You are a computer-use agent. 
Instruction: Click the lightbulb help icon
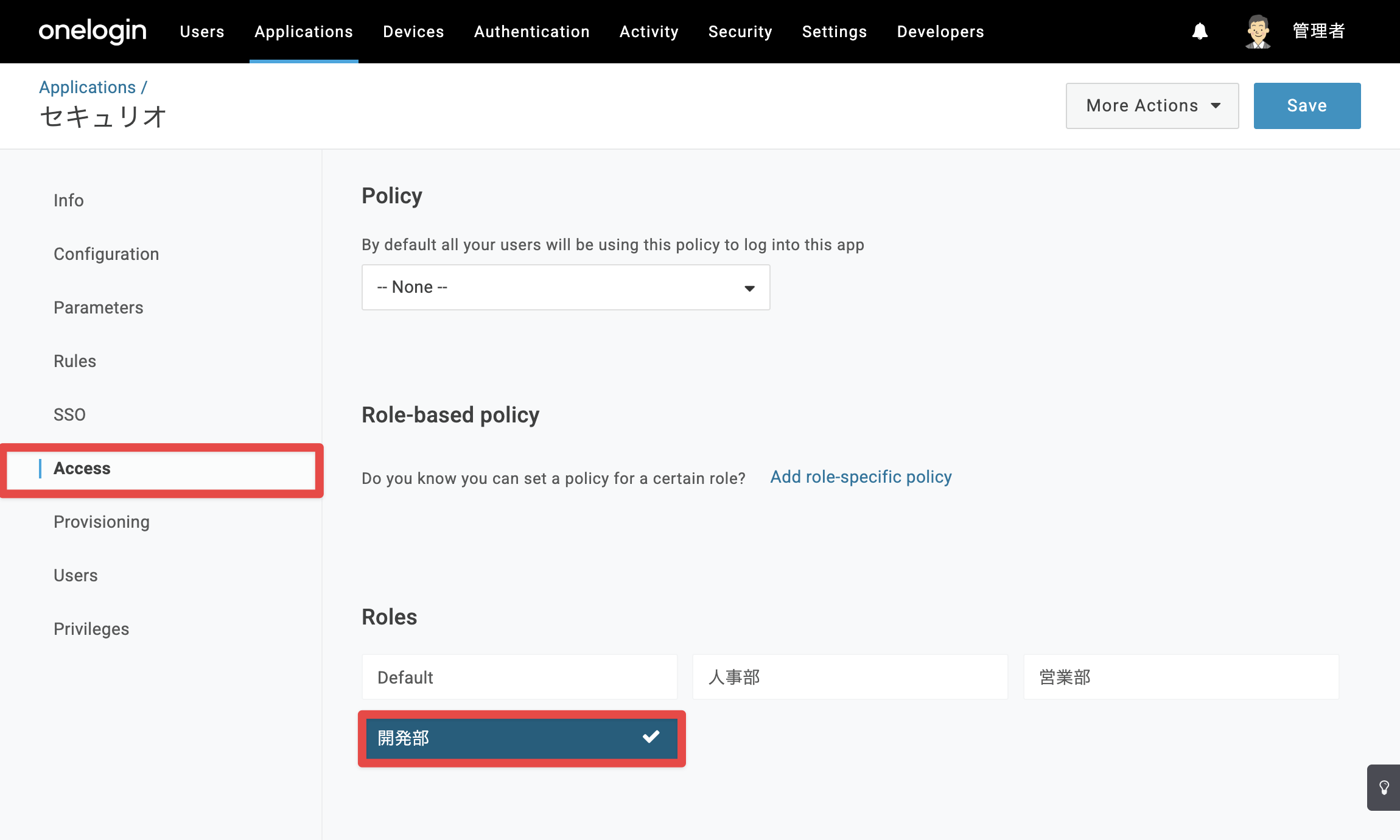pos(1384,788)
